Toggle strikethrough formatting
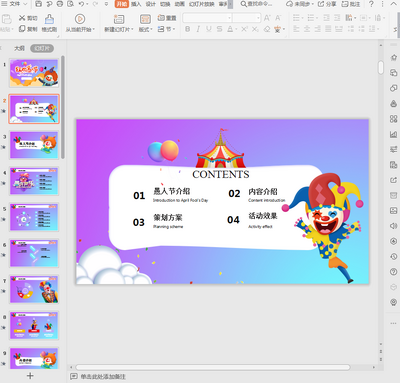The height and width of the screenshot is (383, 400). tap(219, 29)
